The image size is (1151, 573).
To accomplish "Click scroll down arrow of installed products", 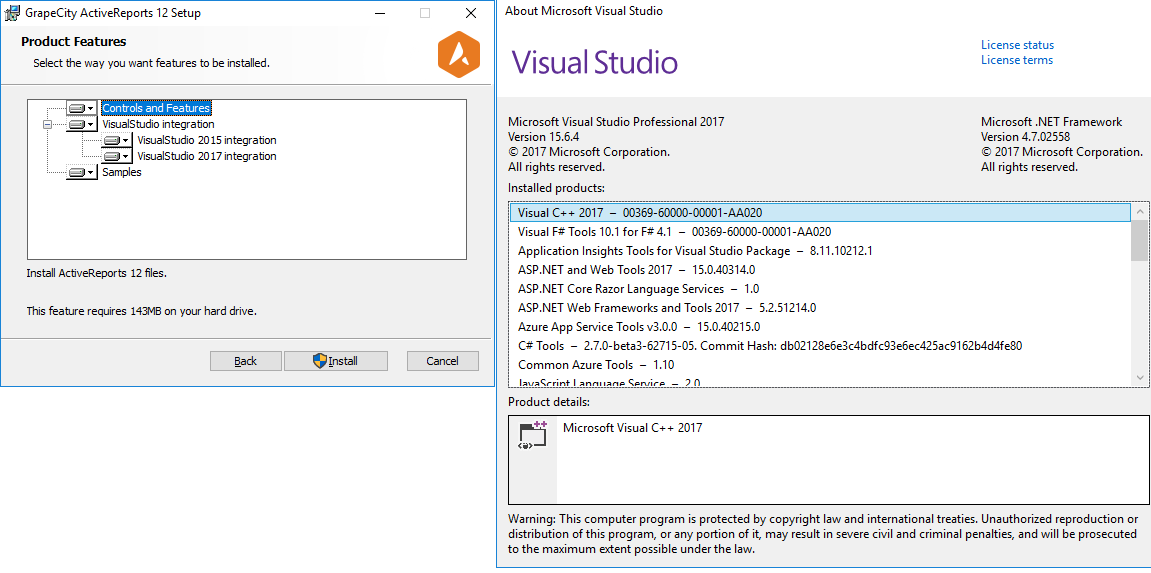I will [x=1140, y=377].
